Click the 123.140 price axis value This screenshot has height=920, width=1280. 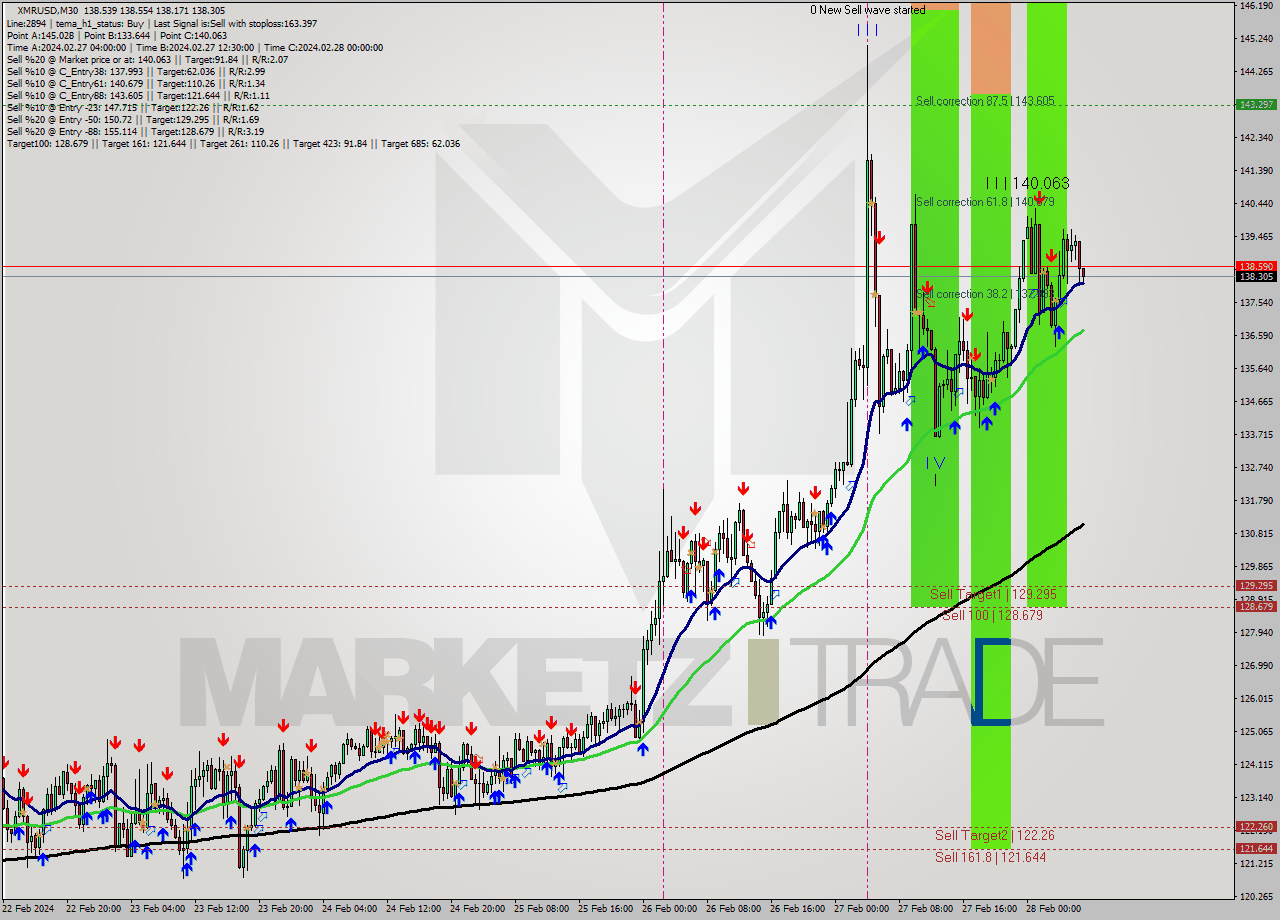pos(1256,798)
